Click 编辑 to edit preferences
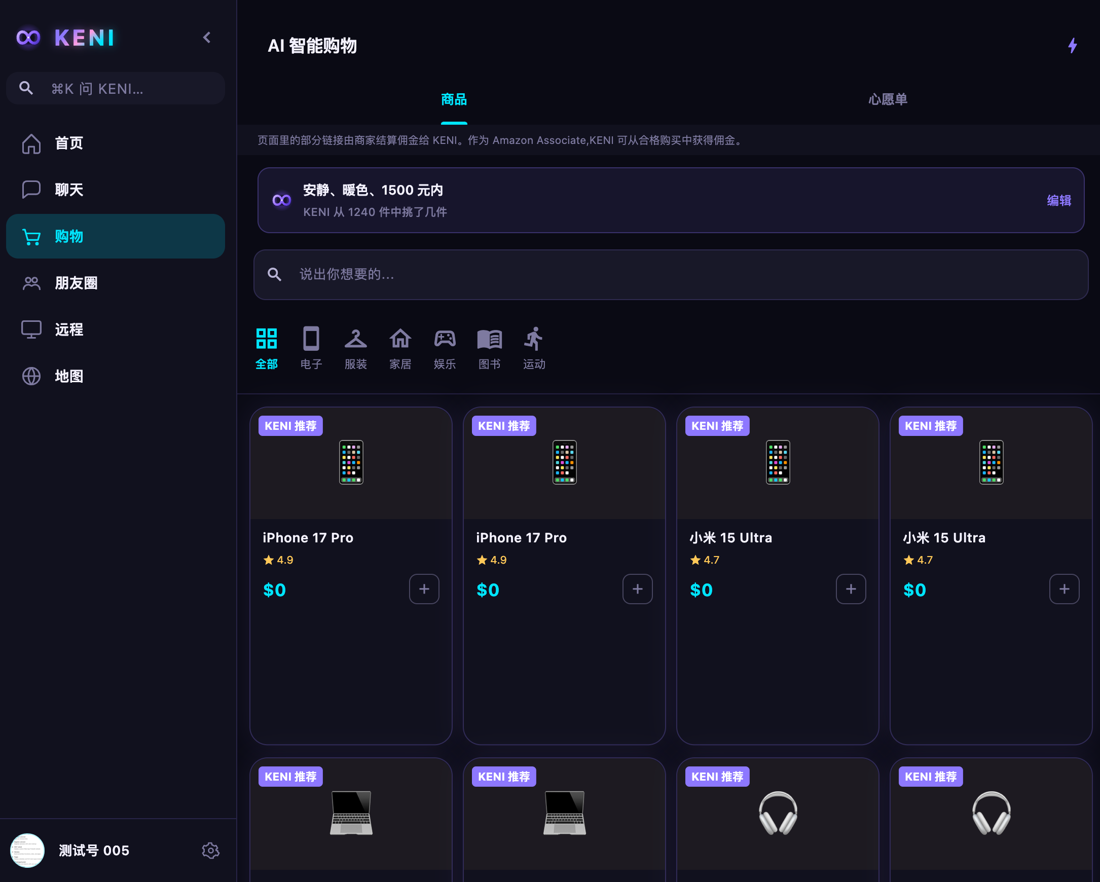Image resolution: width=1100 pixels, height=882 pixels. [x=1059, y=201]
